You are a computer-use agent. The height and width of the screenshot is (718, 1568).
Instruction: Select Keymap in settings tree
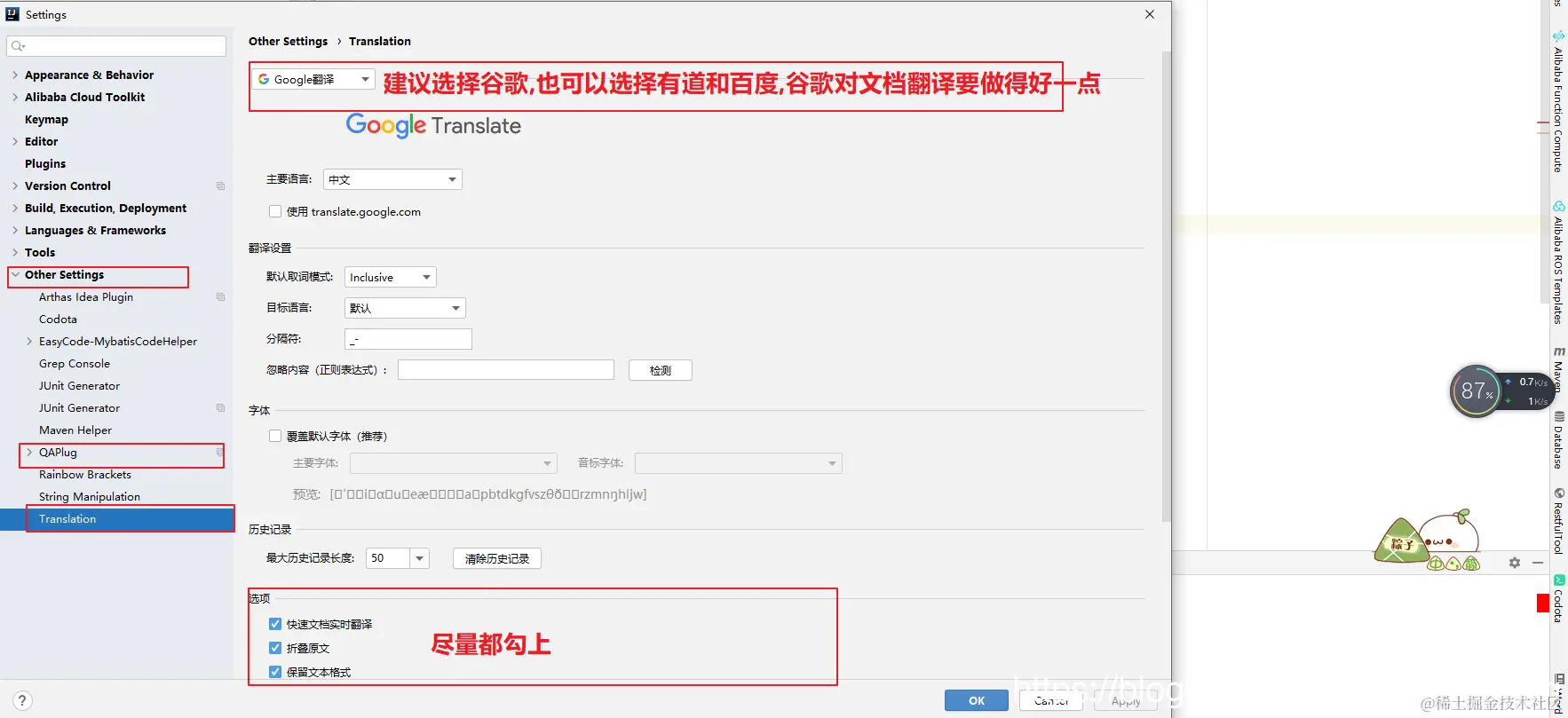(46, 120)
